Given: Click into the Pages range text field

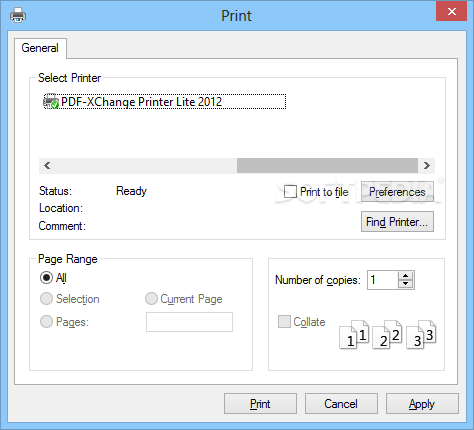Looking at the screenshot, I should [189, 322].
